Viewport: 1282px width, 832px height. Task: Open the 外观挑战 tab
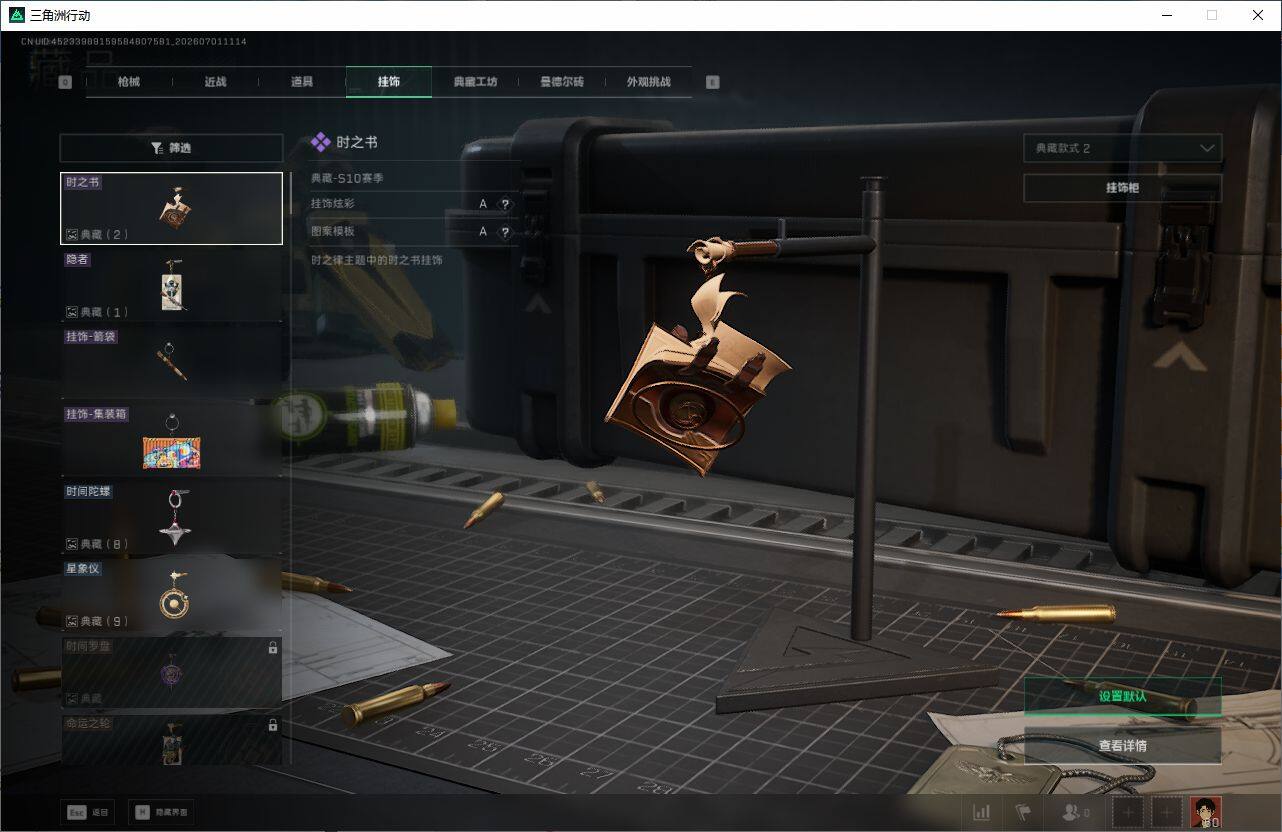coord(648,82)
